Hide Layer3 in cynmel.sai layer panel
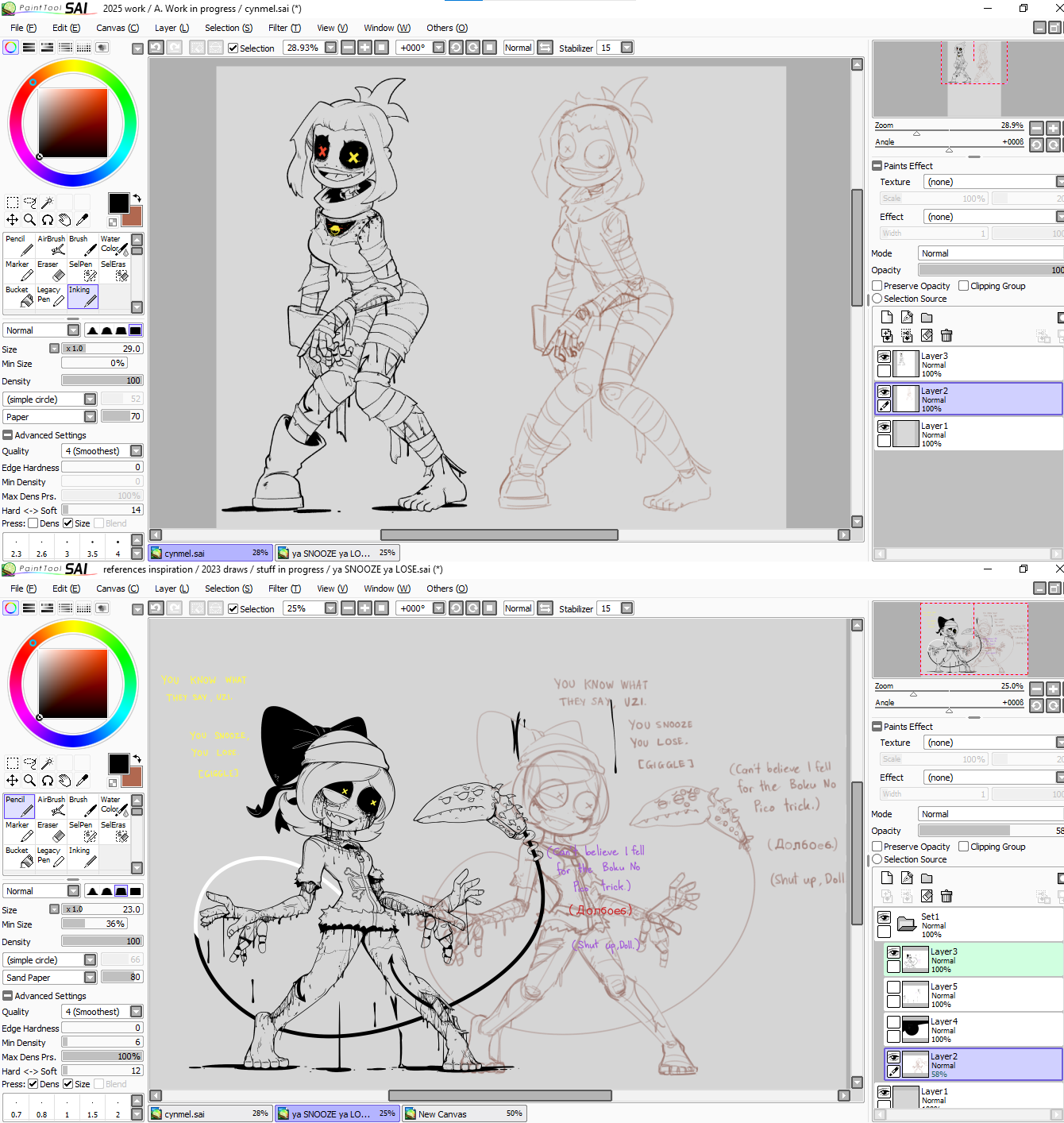The image size is (1064, 1123). (x=884, y=357)
